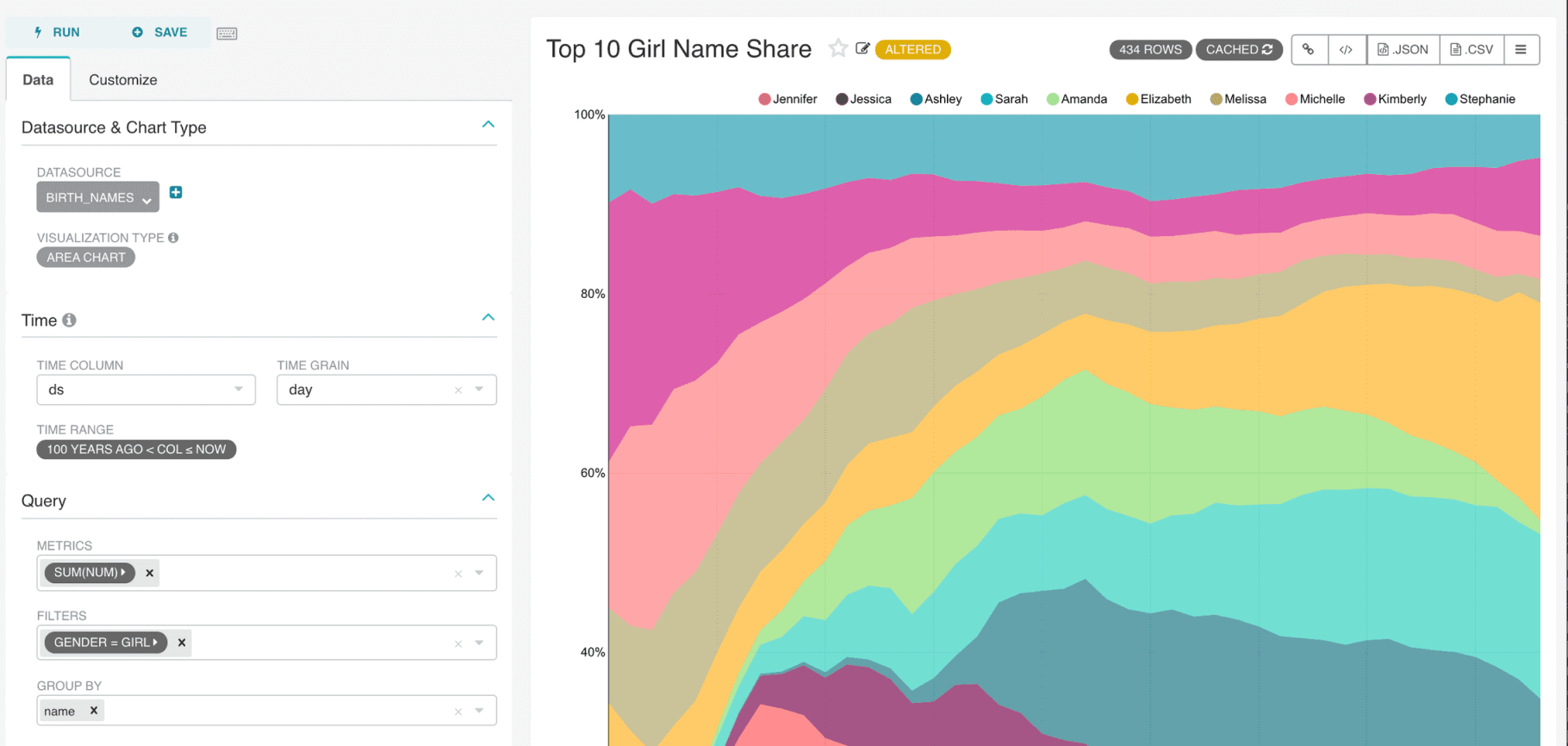Toggle Jennifer series in legend
1568x746 pixels.
click(787, 99)
